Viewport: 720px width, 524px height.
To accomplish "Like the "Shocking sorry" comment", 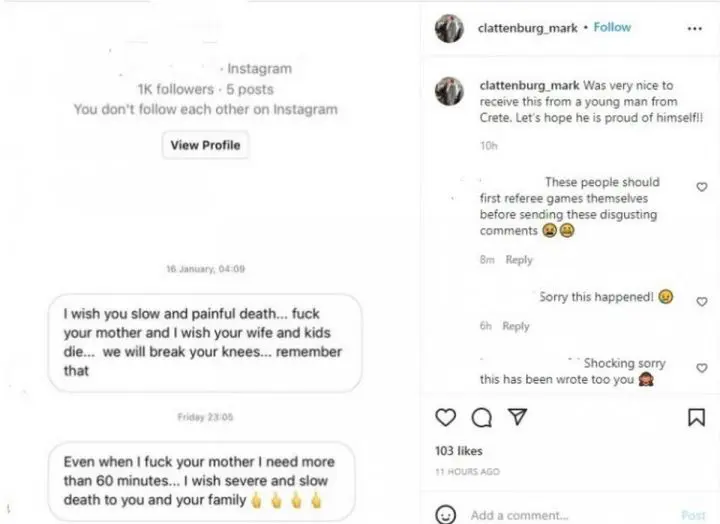I will [701, 367].
